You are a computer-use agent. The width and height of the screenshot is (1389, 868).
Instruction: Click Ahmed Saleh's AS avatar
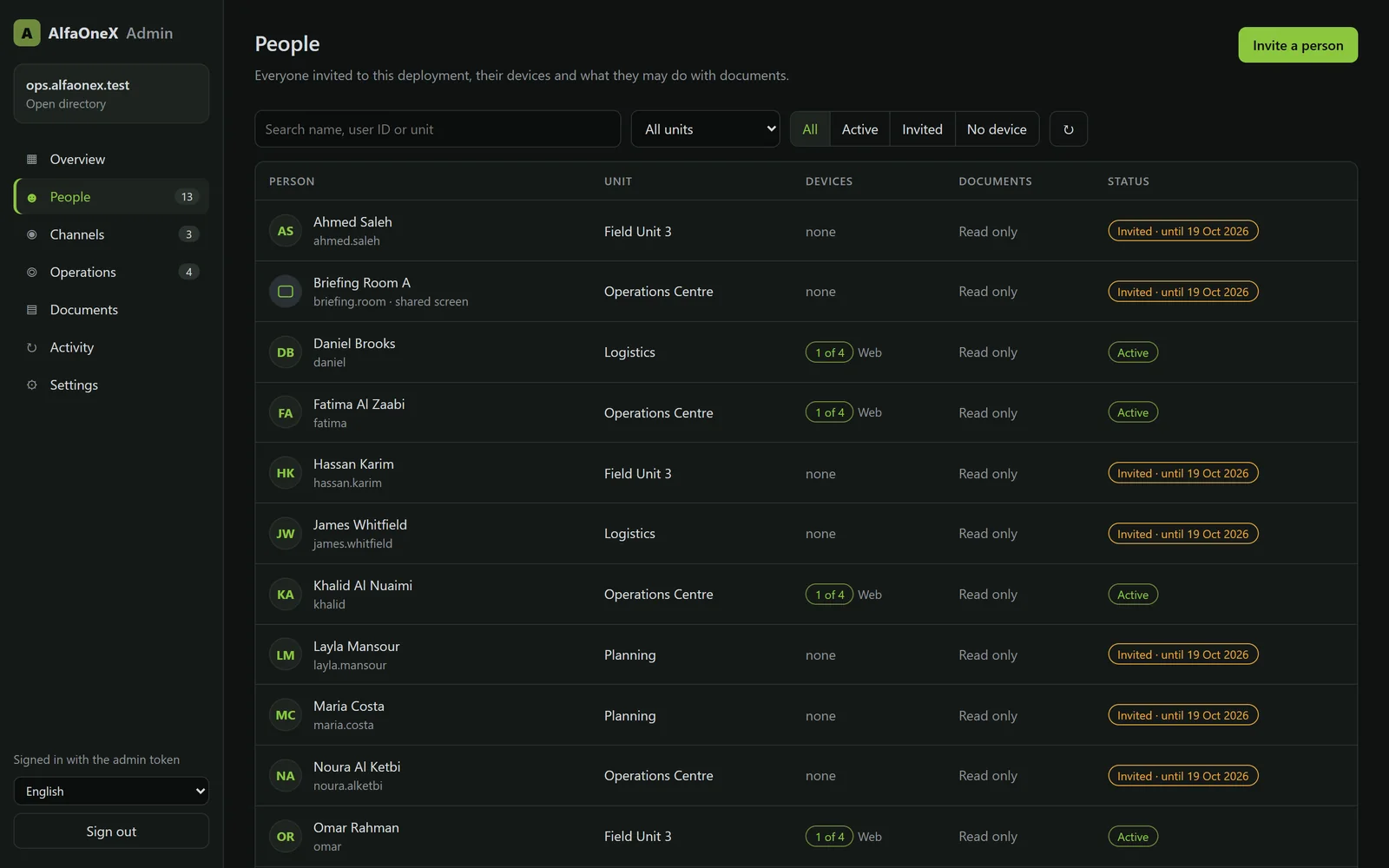point(286,231)
